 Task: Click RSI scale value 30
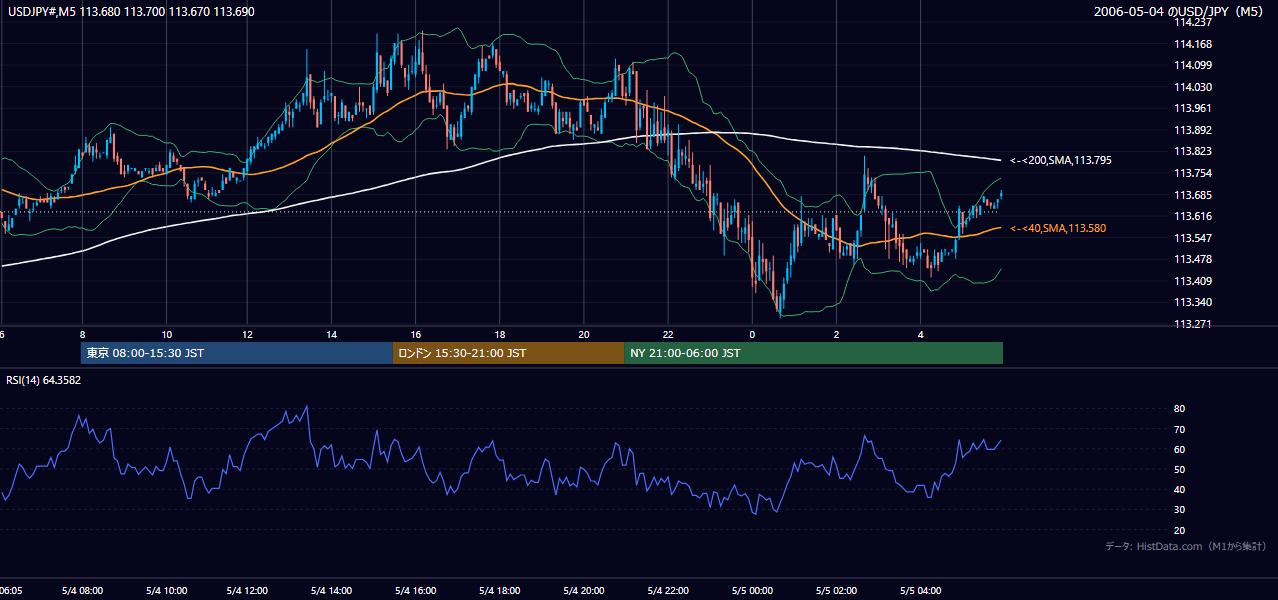point(1179,510)
